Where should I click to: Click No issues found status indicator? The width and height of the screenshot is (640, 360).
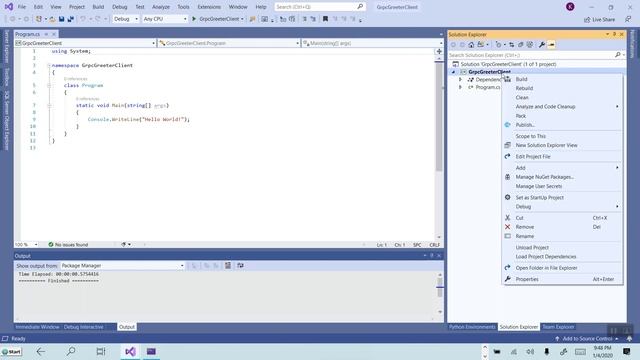click(68, 244)
